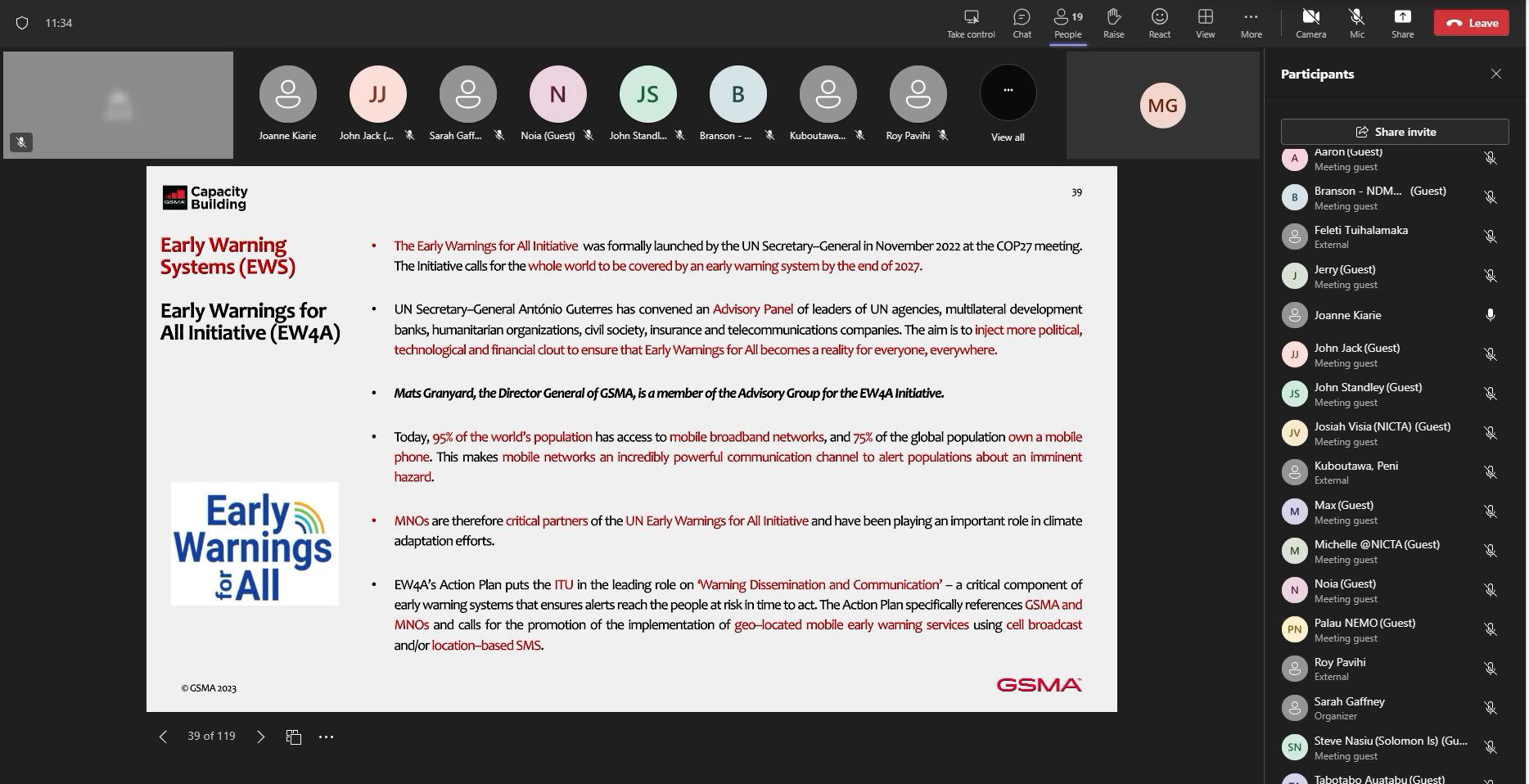
Task: Select Michelle @NICTA (Guest) participant row
Action: 1395,551
